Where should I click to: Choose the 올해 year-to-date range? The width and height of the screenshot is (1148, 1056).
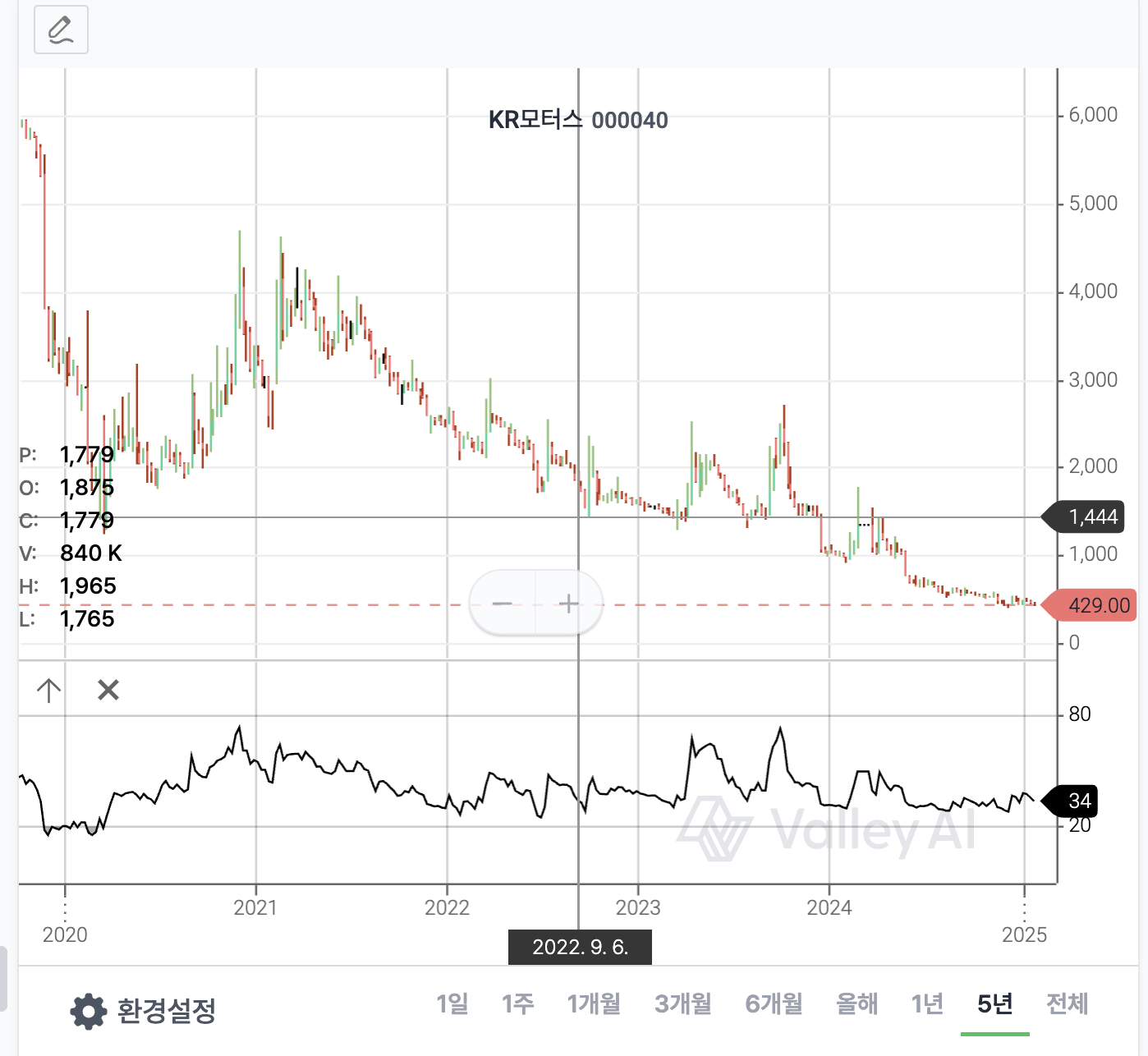[856, 1003]
